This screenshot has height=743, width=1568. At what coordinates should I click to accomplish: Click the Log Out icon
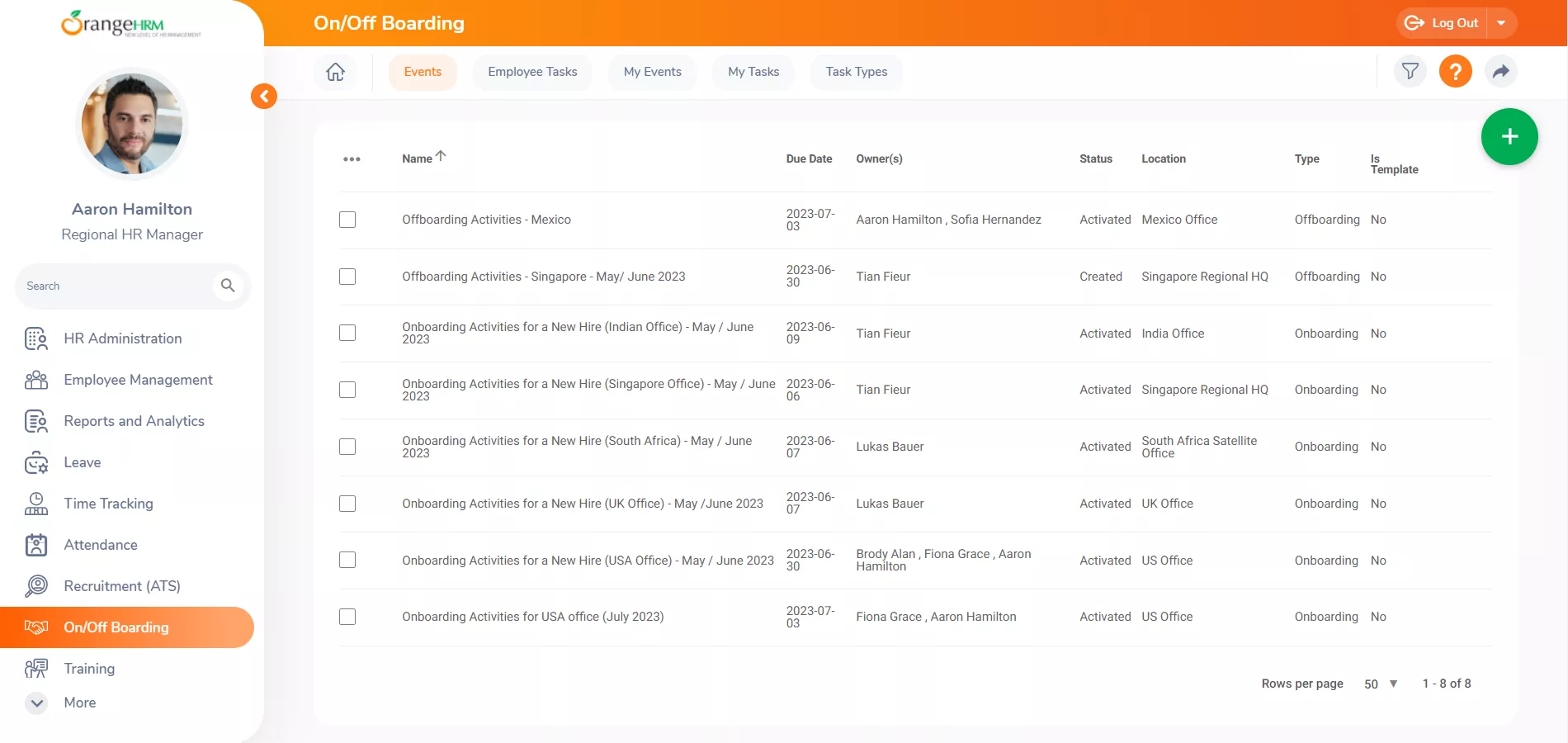(1415, 23)
